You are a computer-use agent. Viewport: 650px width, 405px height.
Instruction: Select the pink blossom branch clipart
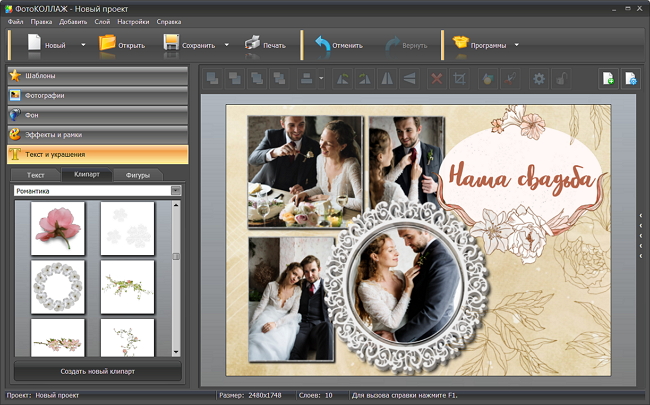(x=58, y=337)
